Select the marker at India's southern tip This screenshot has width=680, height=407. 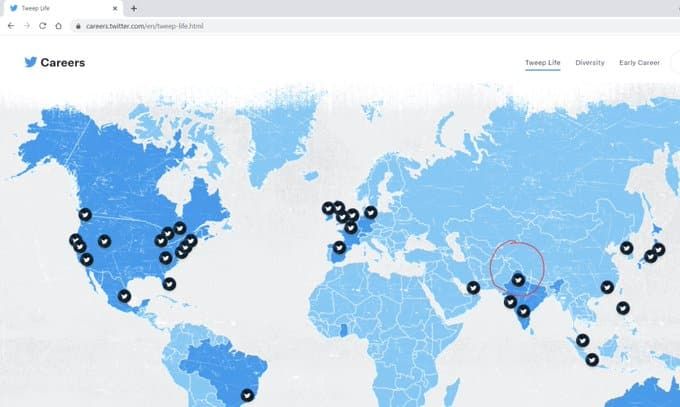(x=523, y=311)
